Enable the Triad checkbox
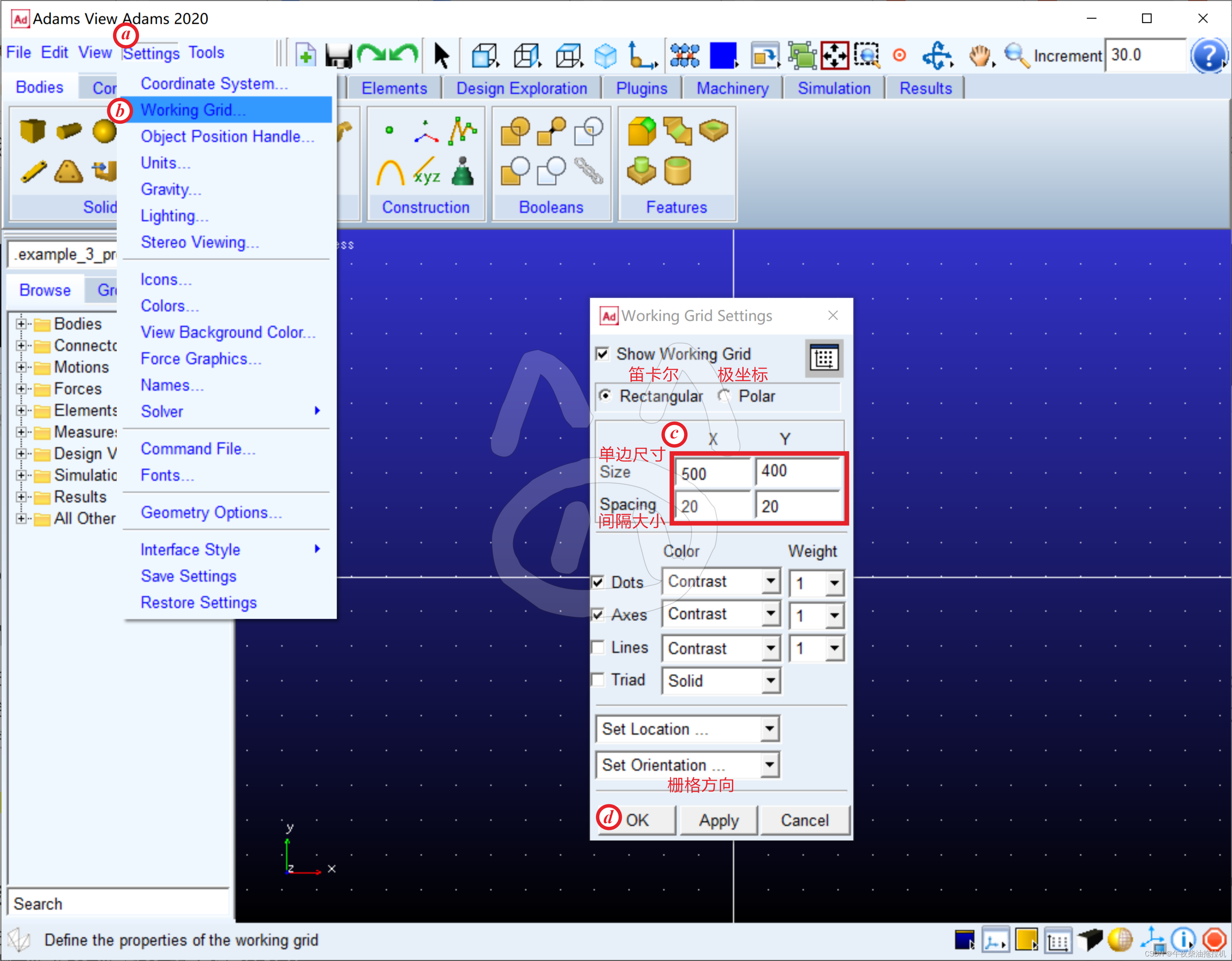1232x961 pixels. [598, 679]
